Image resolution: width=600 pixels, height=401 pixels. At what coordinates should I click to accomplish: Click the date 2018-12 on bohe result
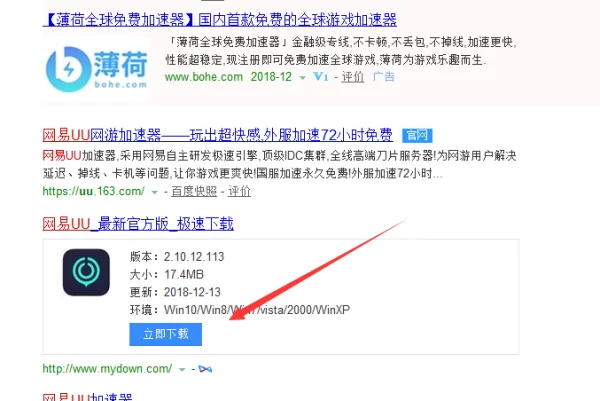click(271, 77)
